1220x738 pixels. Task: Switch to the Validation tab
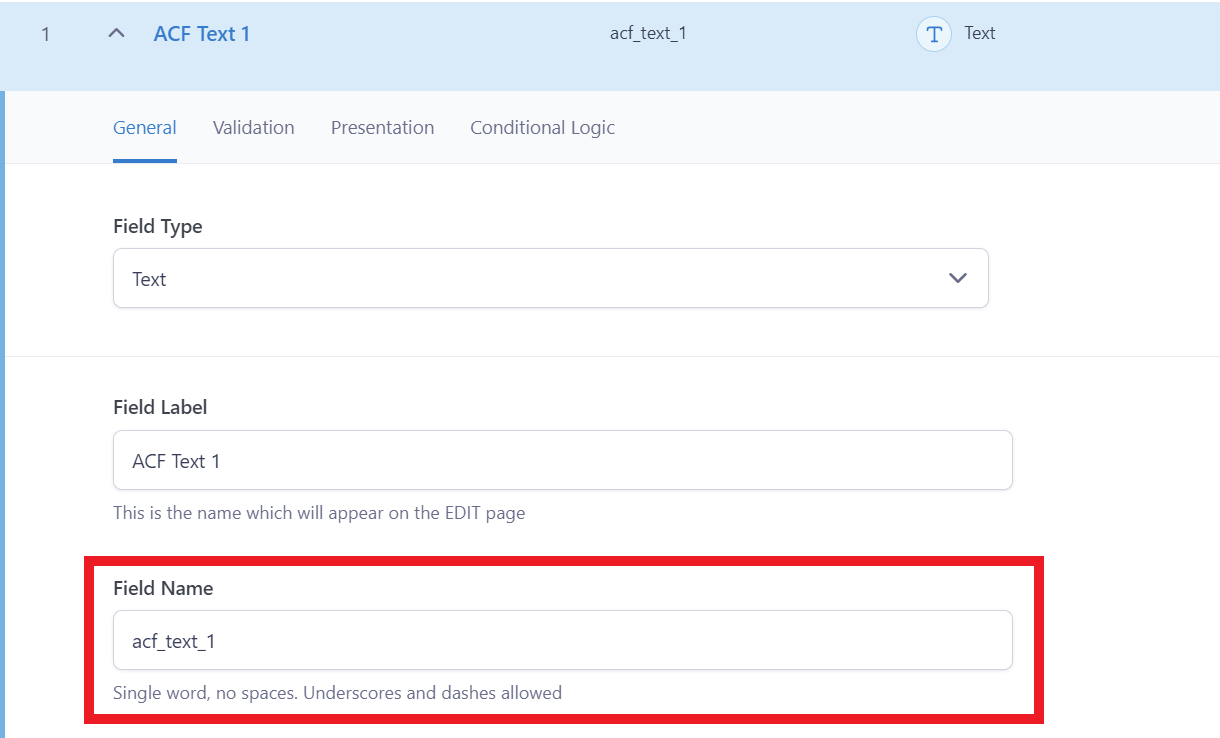(254, 128)
